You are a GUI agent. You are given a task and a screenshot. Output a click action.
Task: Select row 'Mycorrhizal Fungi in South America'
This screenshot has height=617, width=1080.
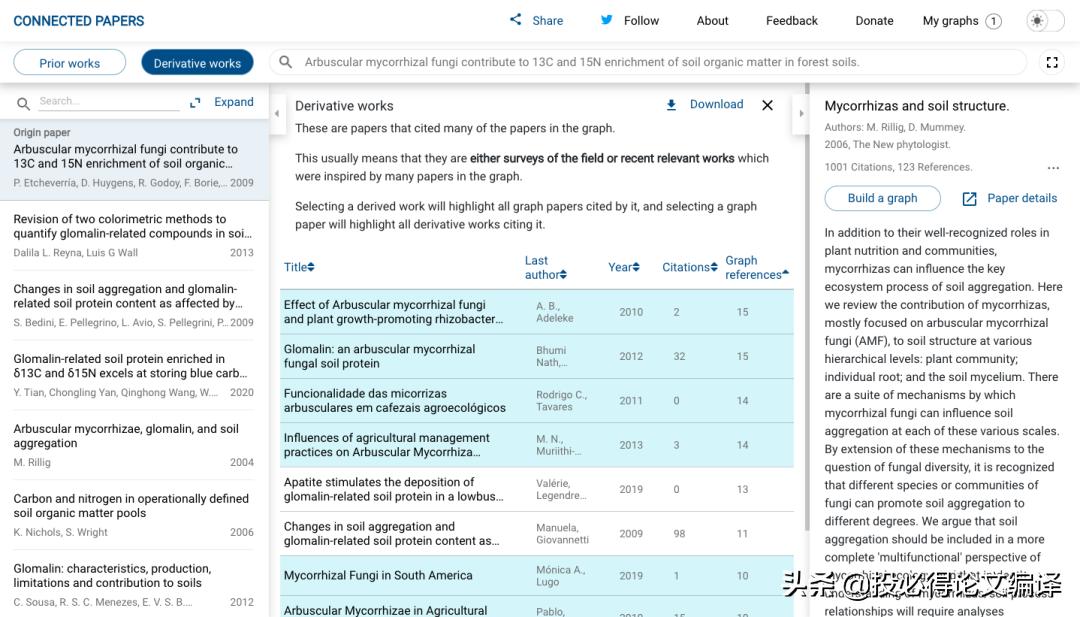pyautogui.click(x=537, y=576)
